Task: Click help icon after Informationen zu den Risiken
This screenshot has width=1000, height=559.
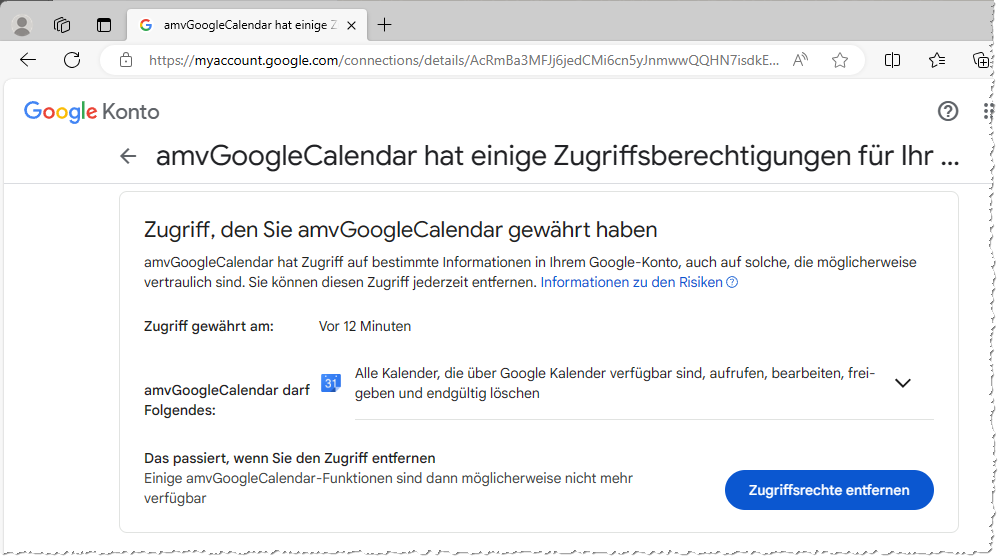Action: coord(732,282)
